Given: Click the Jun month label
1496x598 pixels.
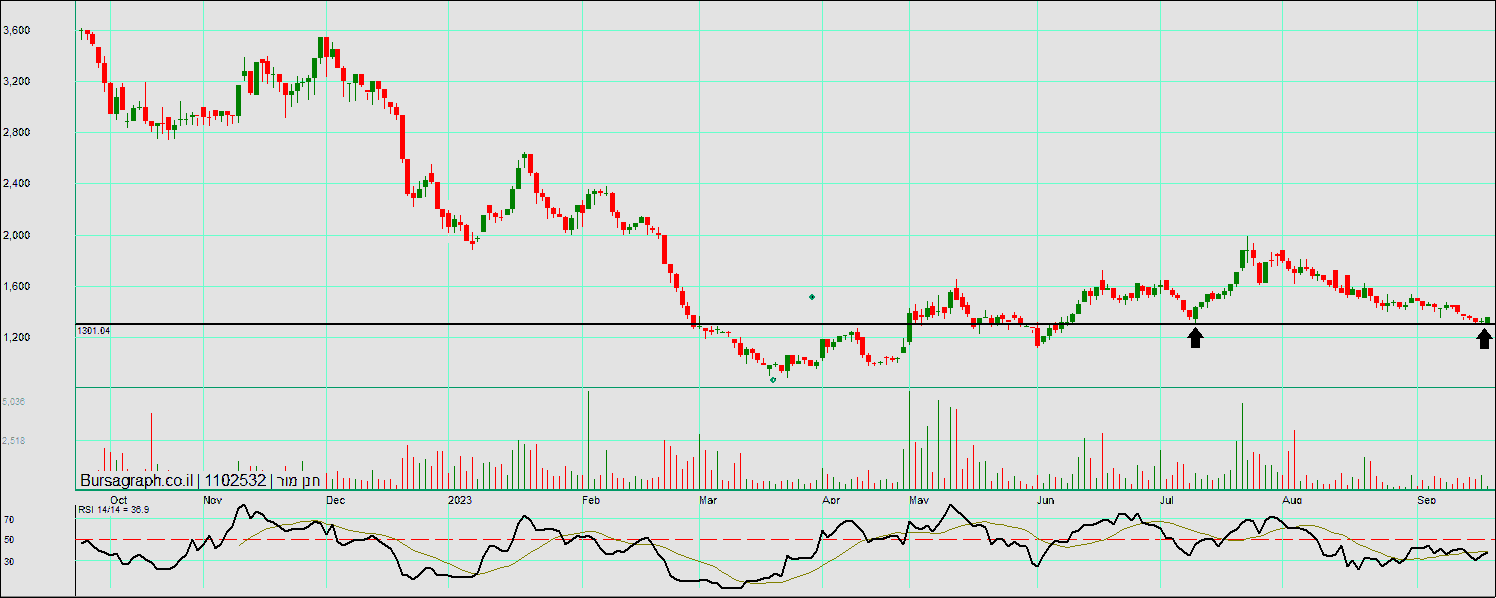Looking at the screenshot, I should [1046, 498].
